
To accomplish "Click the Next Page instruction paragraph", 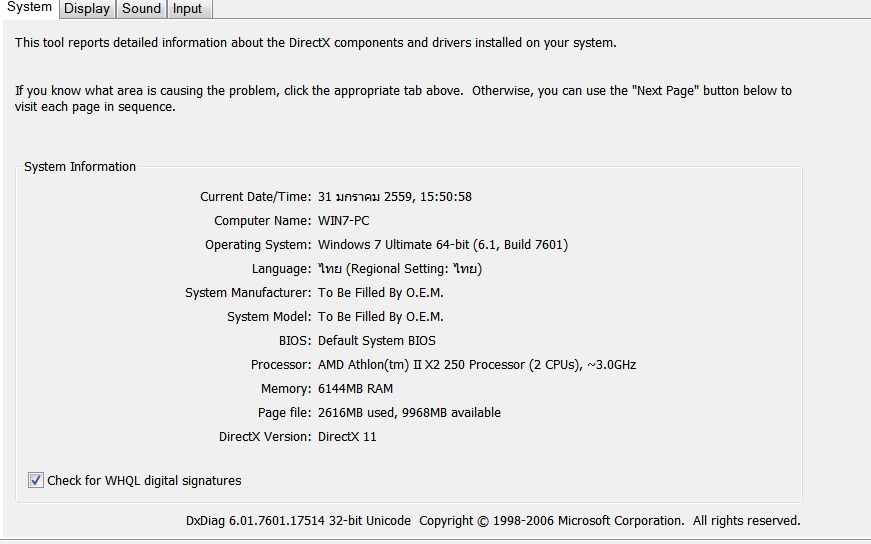I will (x=403, y=98).
